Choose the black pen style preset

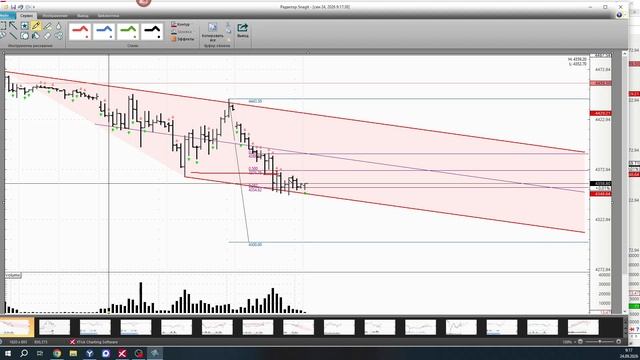click(152, 31)
